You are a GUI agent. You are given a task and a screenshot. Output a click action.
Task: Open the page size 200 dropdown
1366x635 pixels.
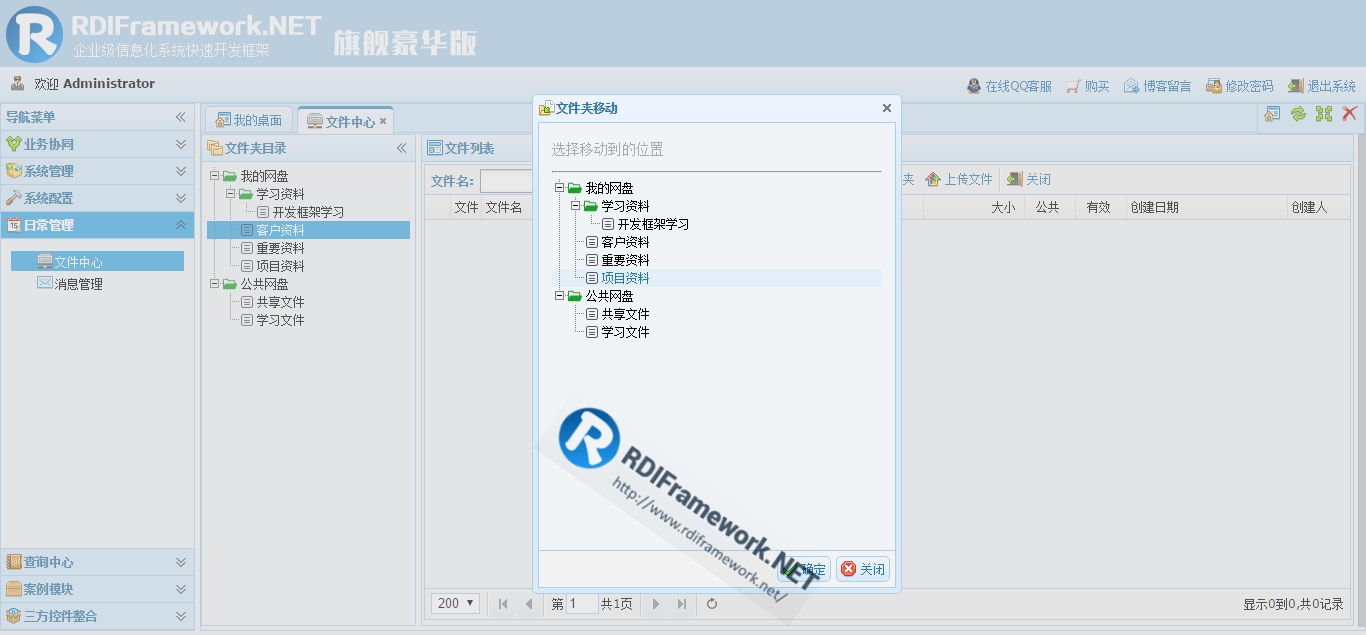pos(457,603)
